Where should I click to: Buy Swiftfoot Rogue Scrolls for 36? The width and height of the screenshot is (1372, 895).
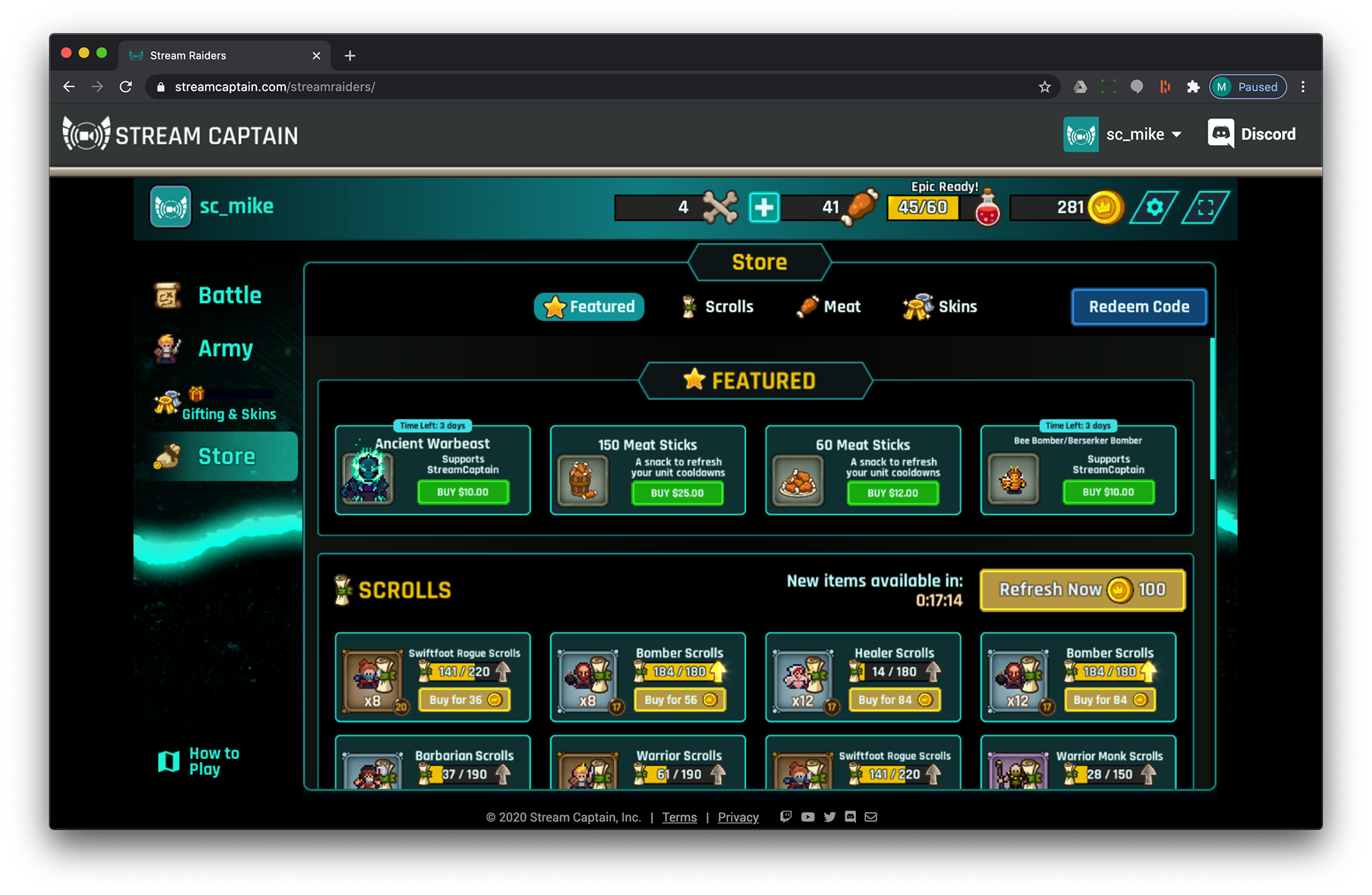pos(465,700)
